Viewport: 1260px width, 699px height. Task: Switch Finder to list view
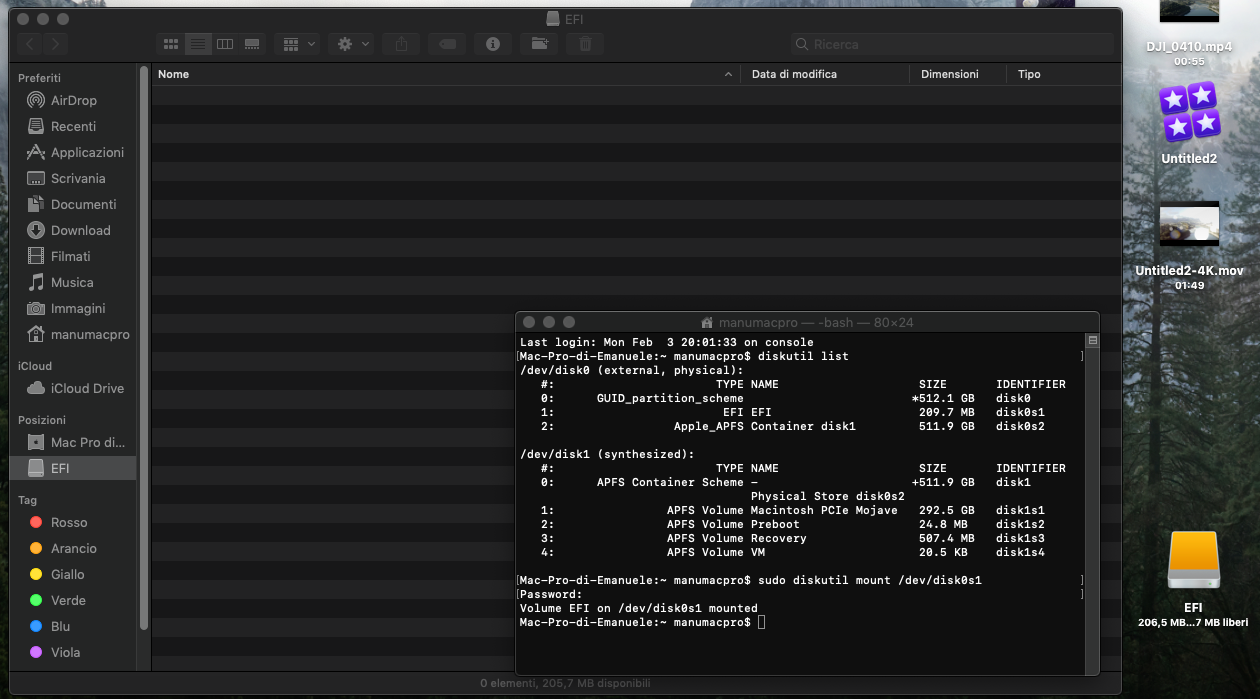pyautogui.click(x=198, y=44)
